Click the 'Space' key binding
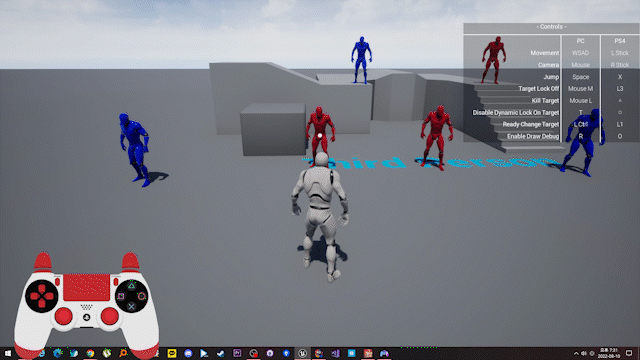640x360 pixels. (x=580, y=77)
